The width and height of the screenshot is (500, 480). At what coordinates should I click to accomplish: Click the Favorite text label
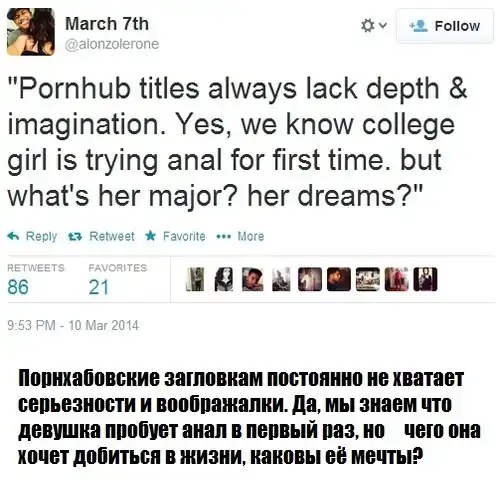184,236
